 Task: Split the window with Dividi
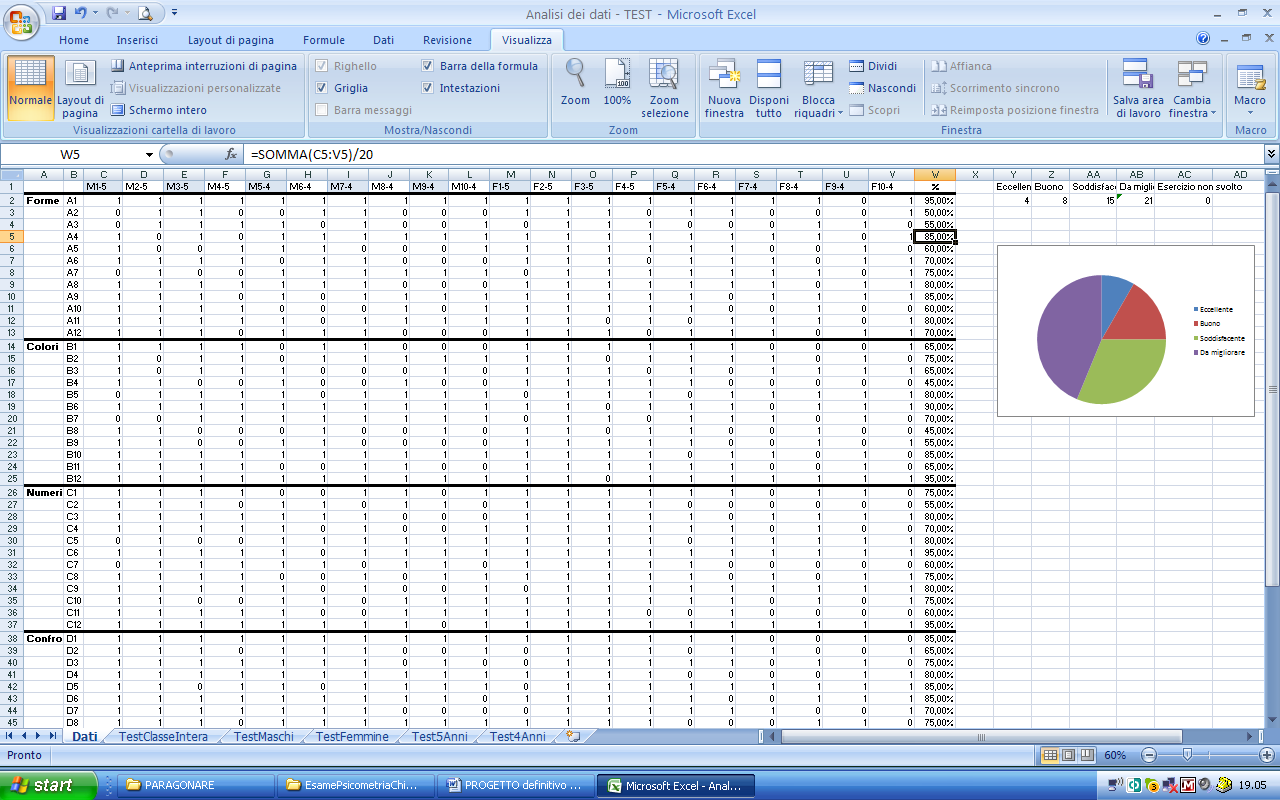pos(873,66)
